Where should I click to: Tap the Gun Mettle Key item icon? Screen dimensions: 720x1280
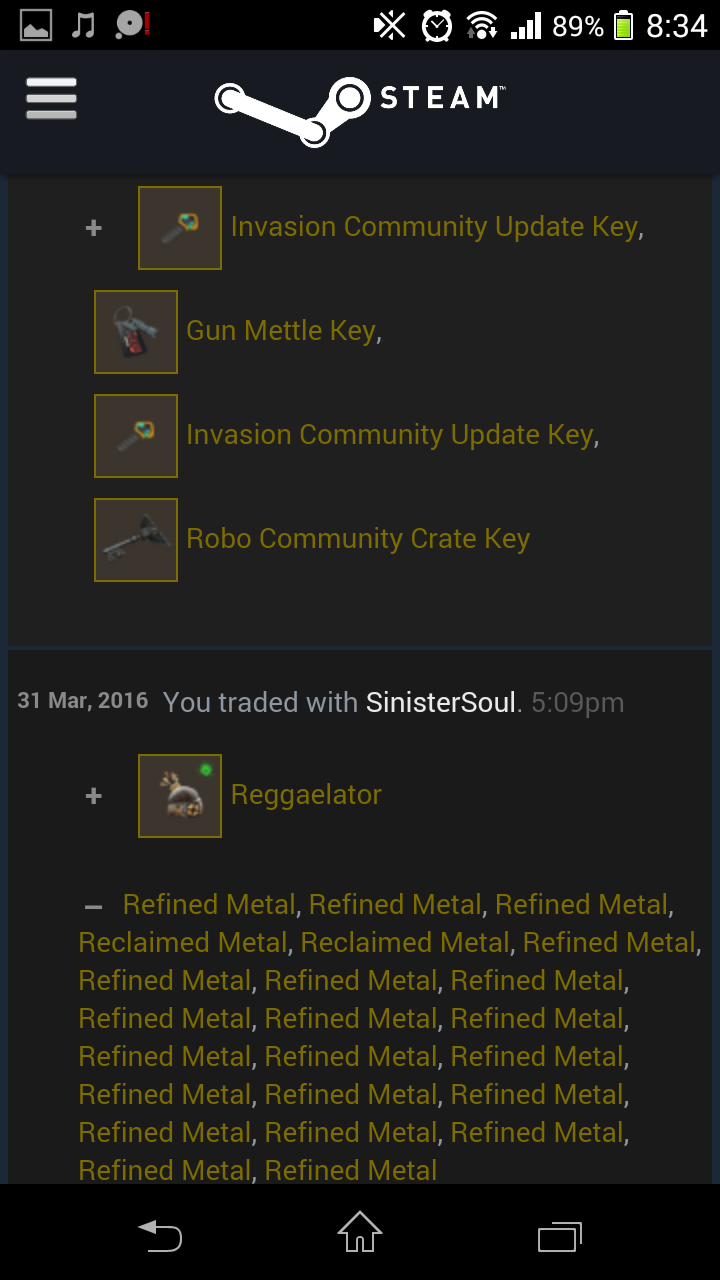click(x=136, y=332)
